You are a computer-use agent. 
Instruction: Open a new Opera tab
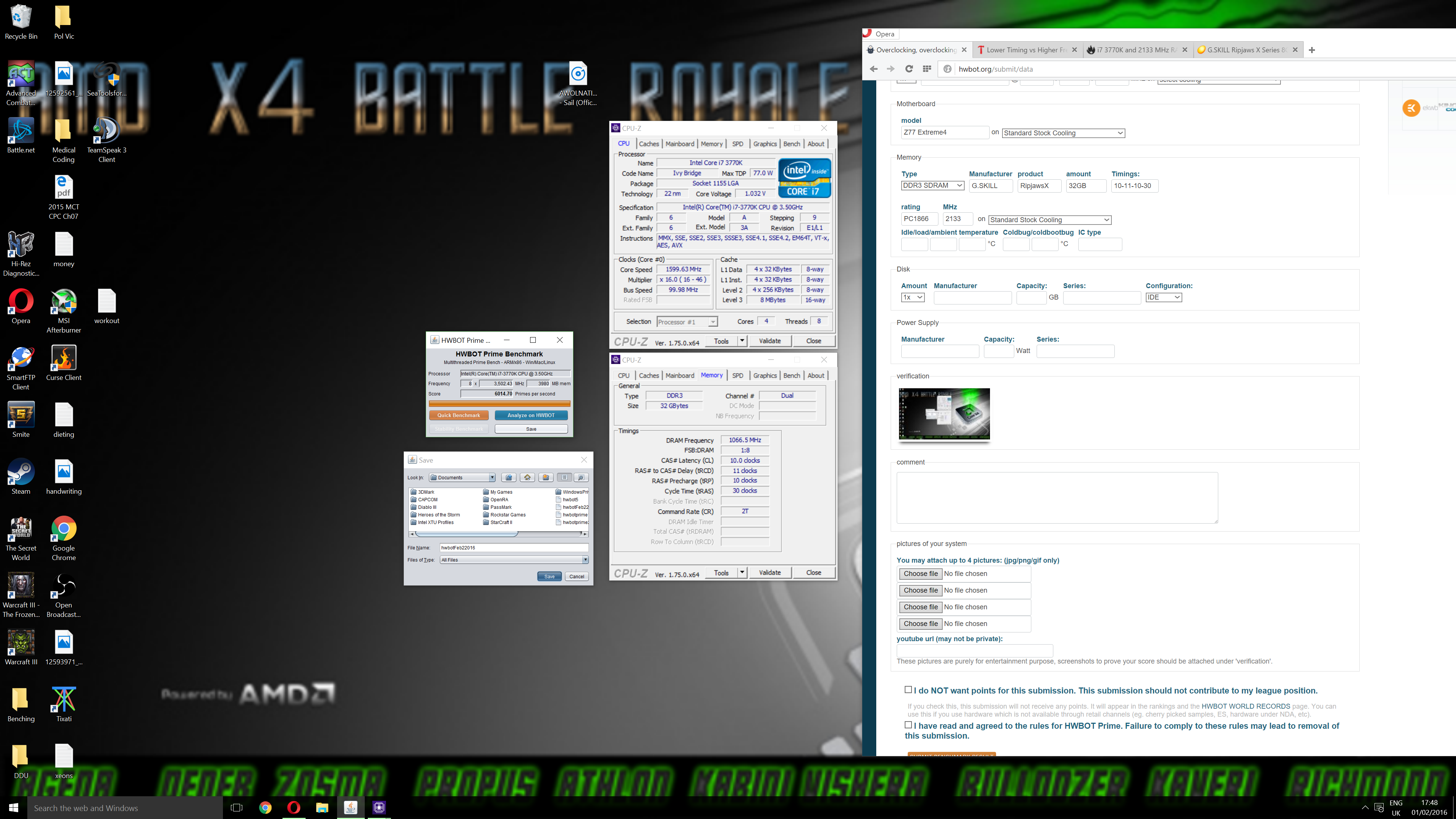(1312, 50)
